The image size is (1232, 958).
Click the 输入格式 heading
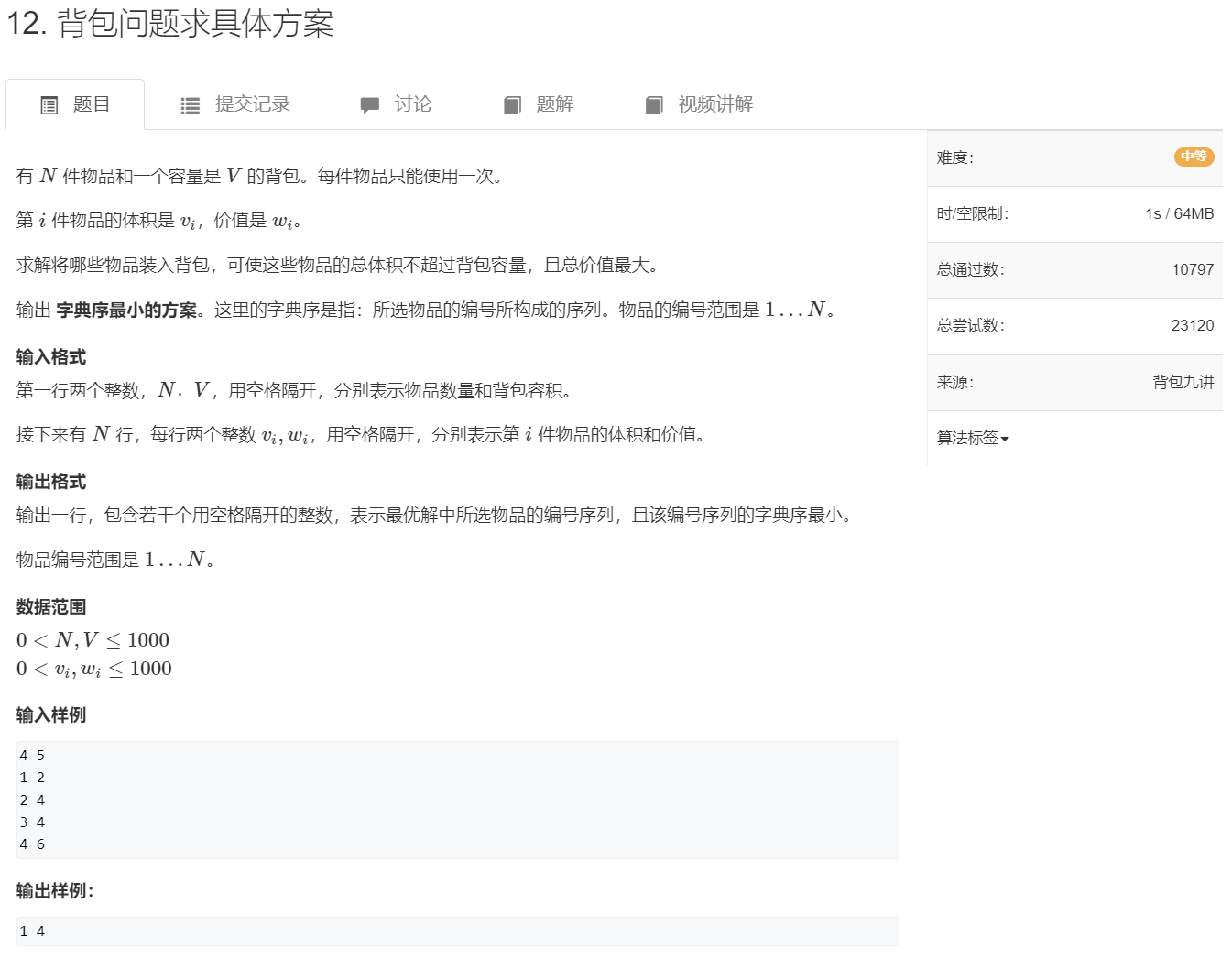pos(51,357)
